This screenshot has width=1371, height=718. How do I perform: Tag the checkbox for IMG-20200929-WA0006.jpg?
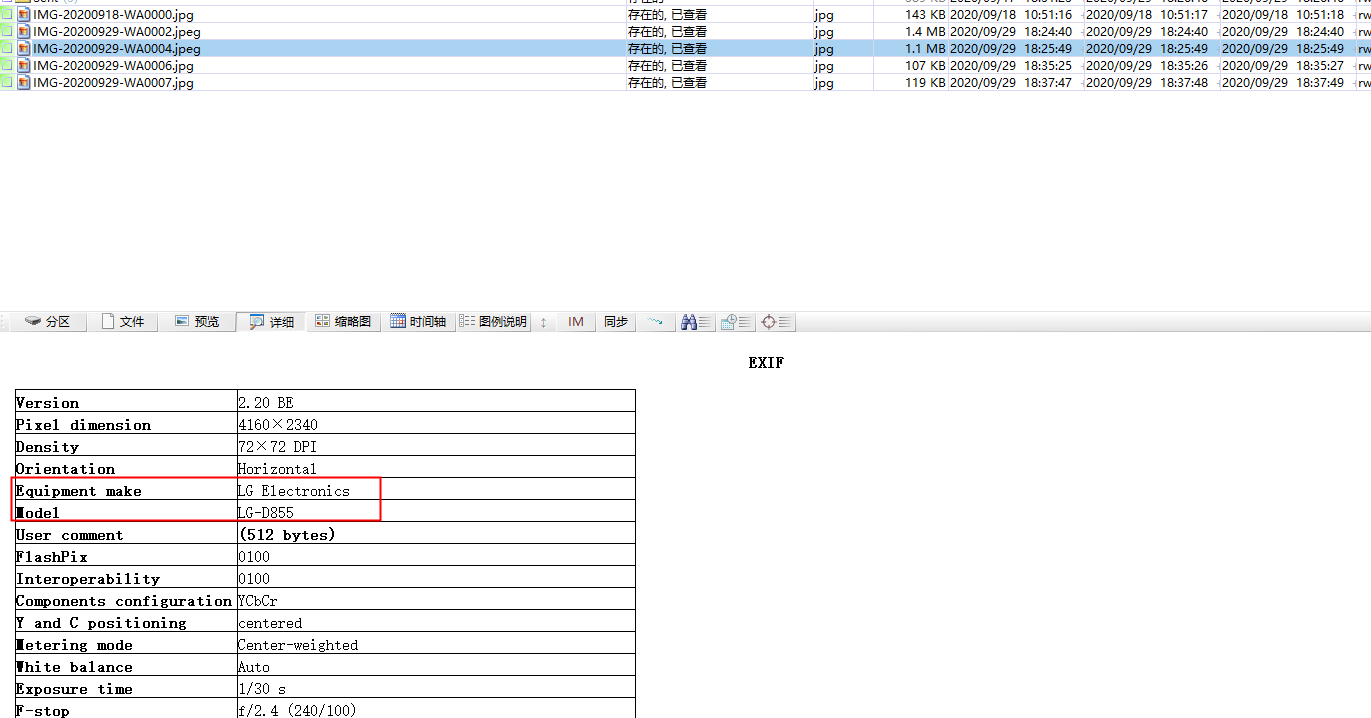[7, 65]
